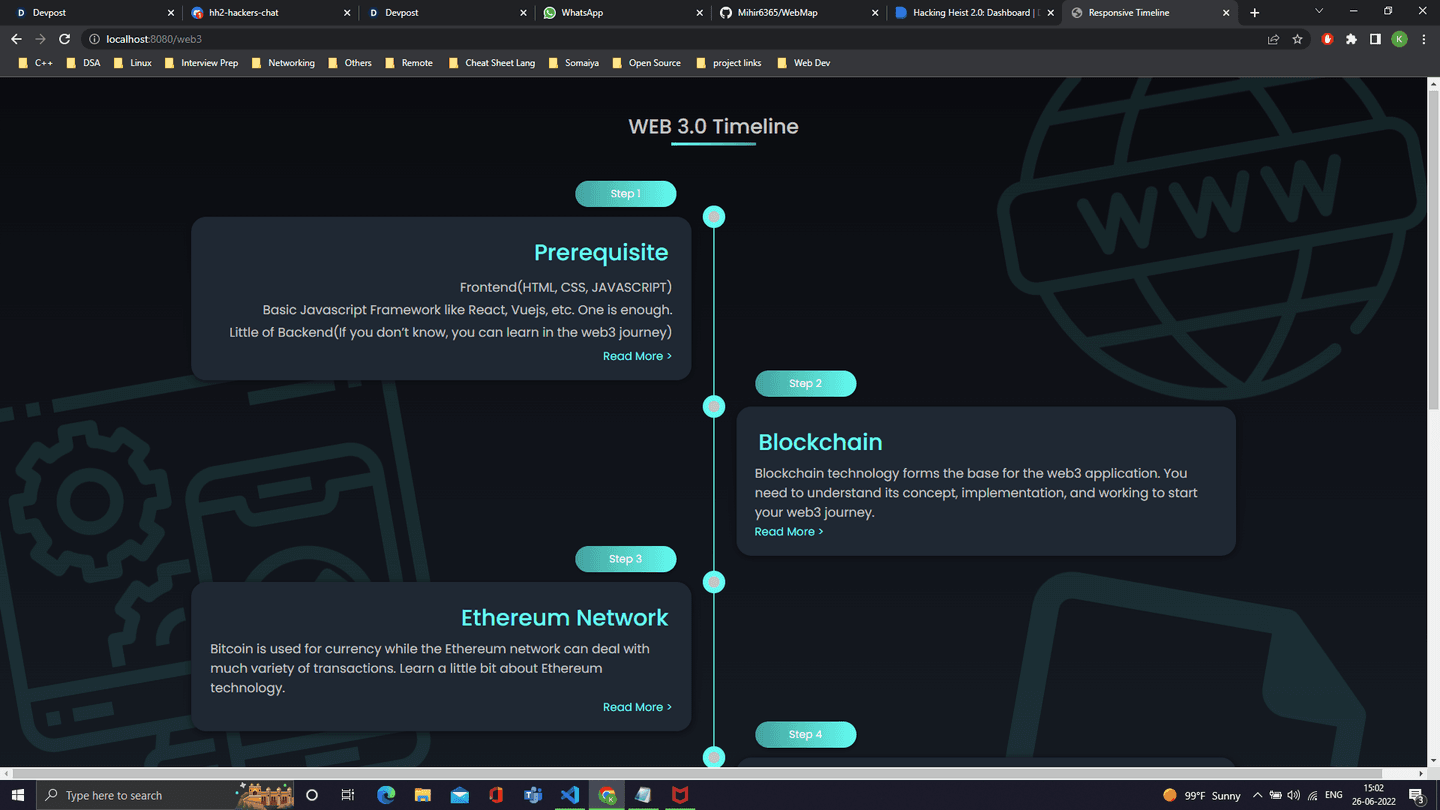This screenshot has height=810, width=1440.
Task: Open the Web Dev bookmark folder
Action: coord(803,62)
